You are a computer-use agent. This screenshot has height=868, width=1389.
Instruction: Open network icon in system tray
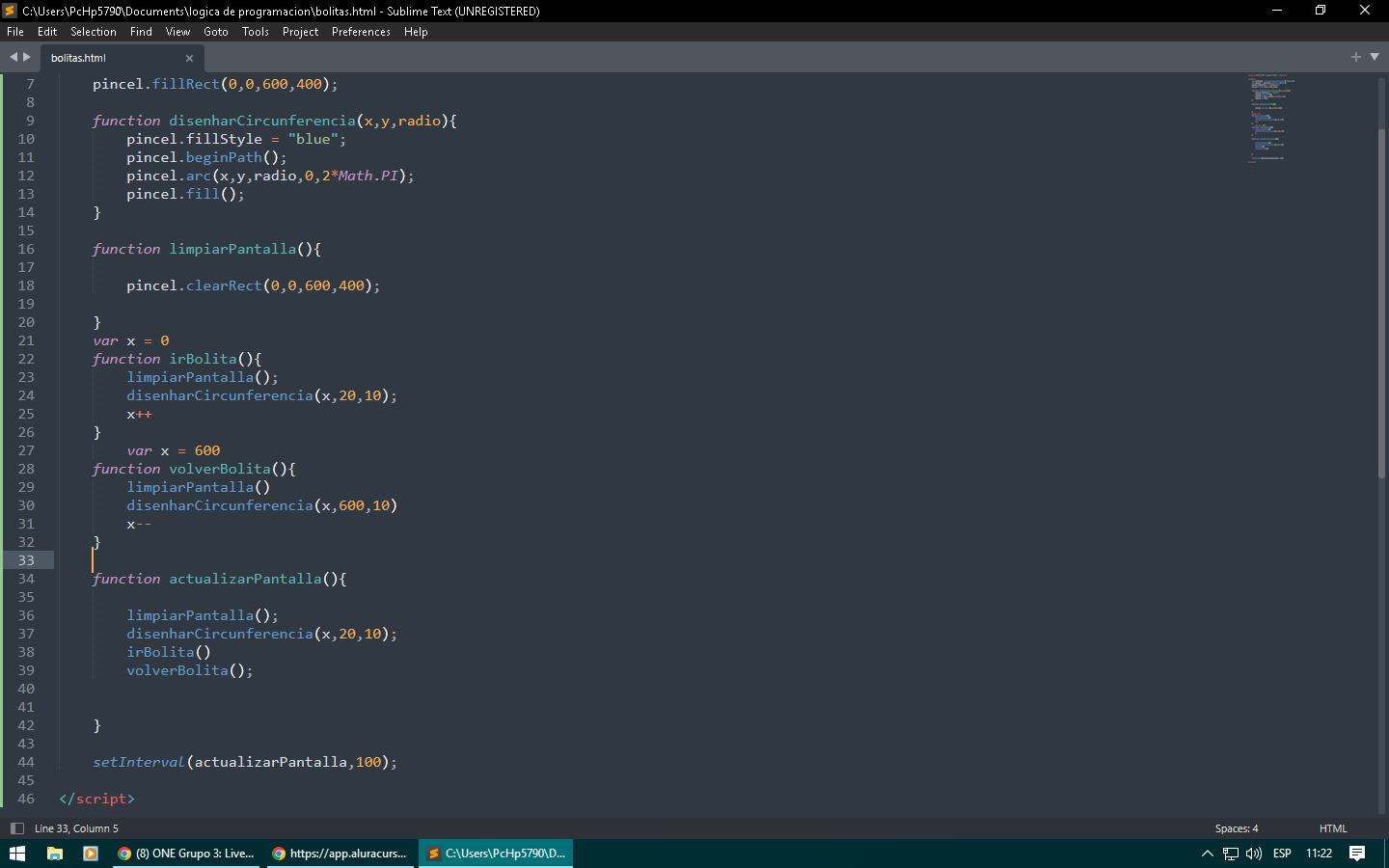[1231, 854]
